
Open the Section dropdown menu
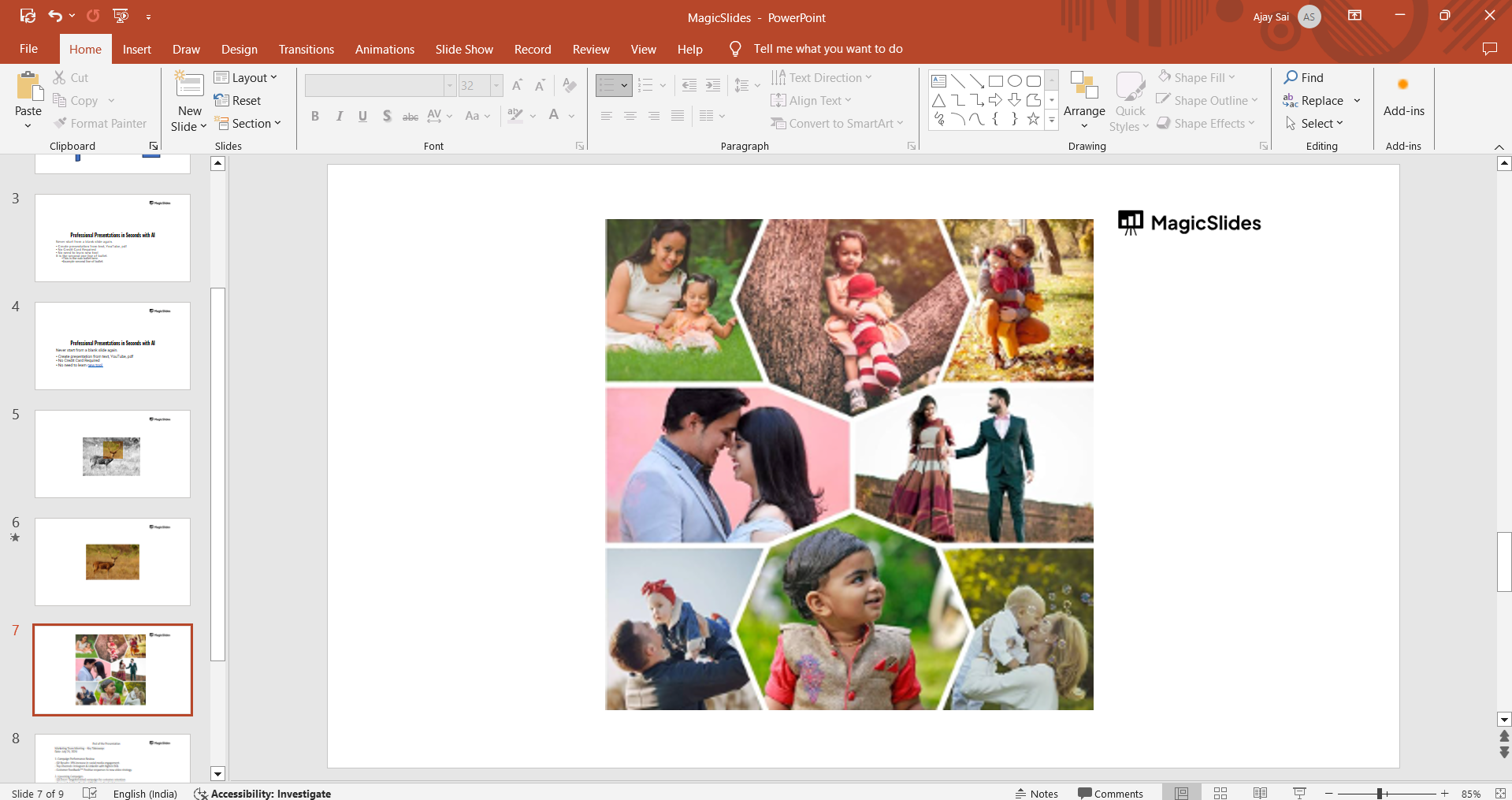click(248, 124)
